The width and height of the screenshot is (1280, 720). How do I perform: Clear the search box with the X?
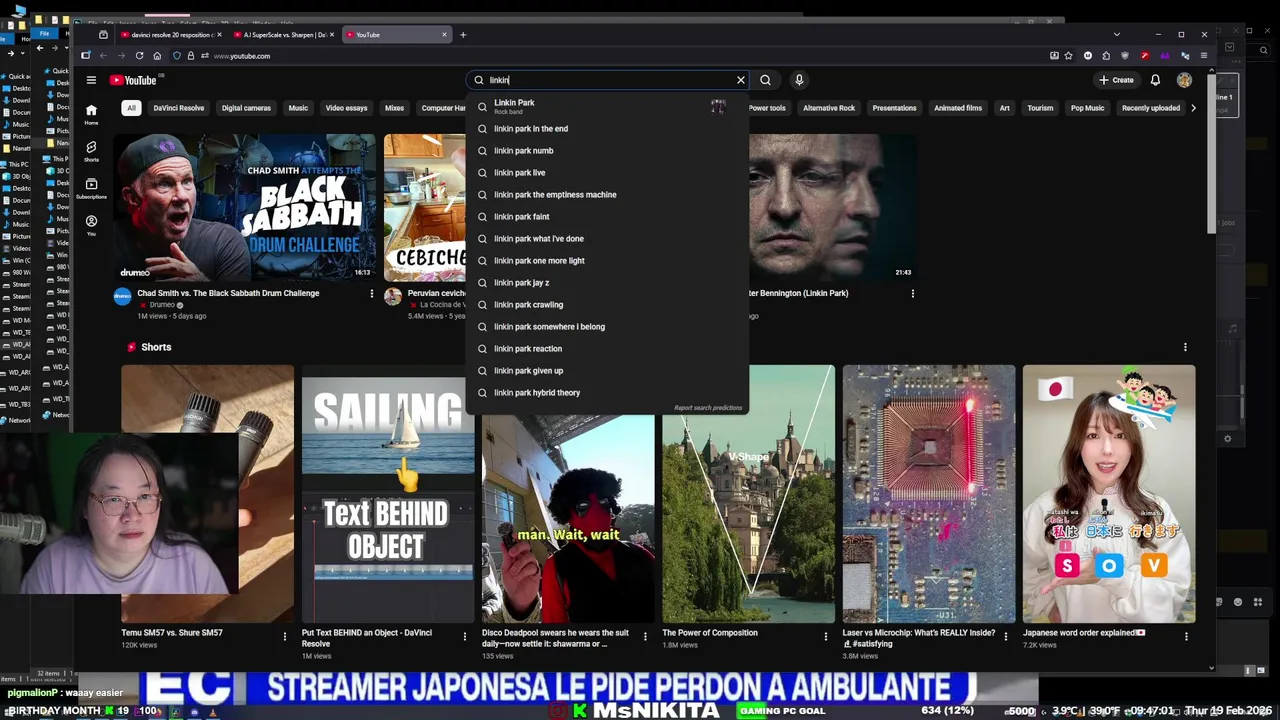click(x=741, y=80)
